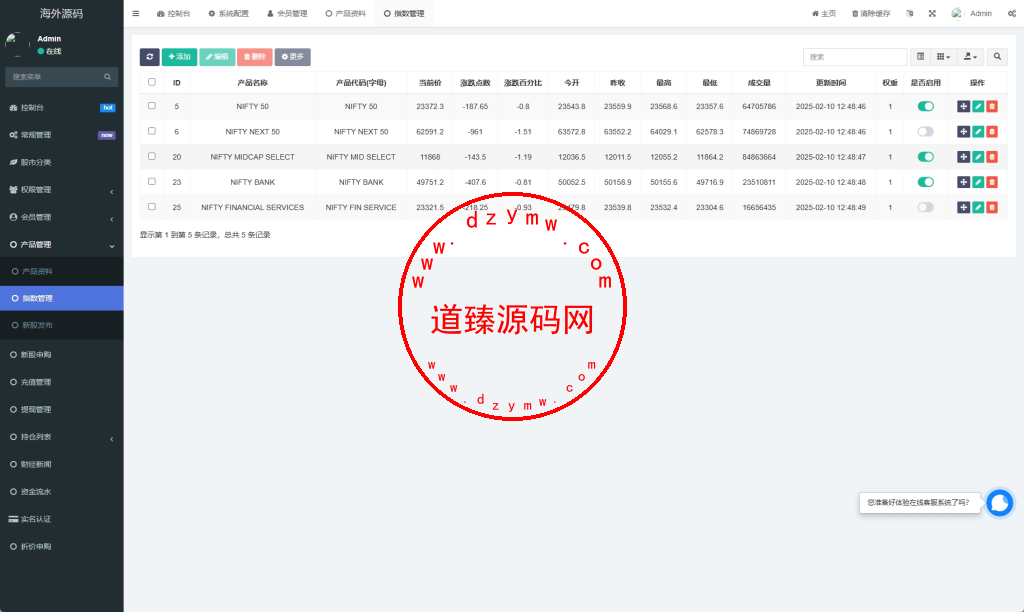Disable the enabled switch for NIFTY BANK

(925, 182)
